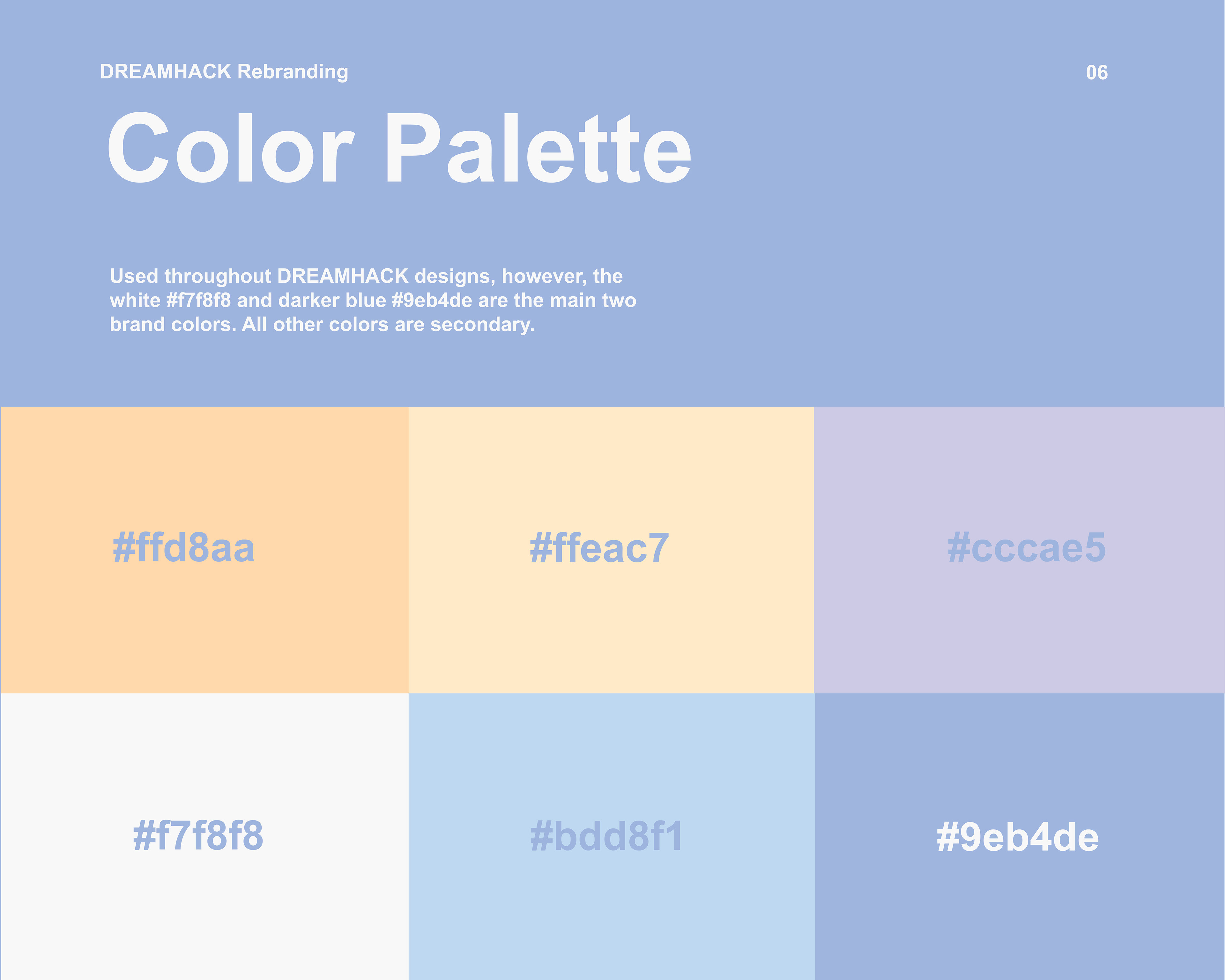This screenshot has height=980, width=1225.
Task: Click the word Palette in the title
Action: 538,148
